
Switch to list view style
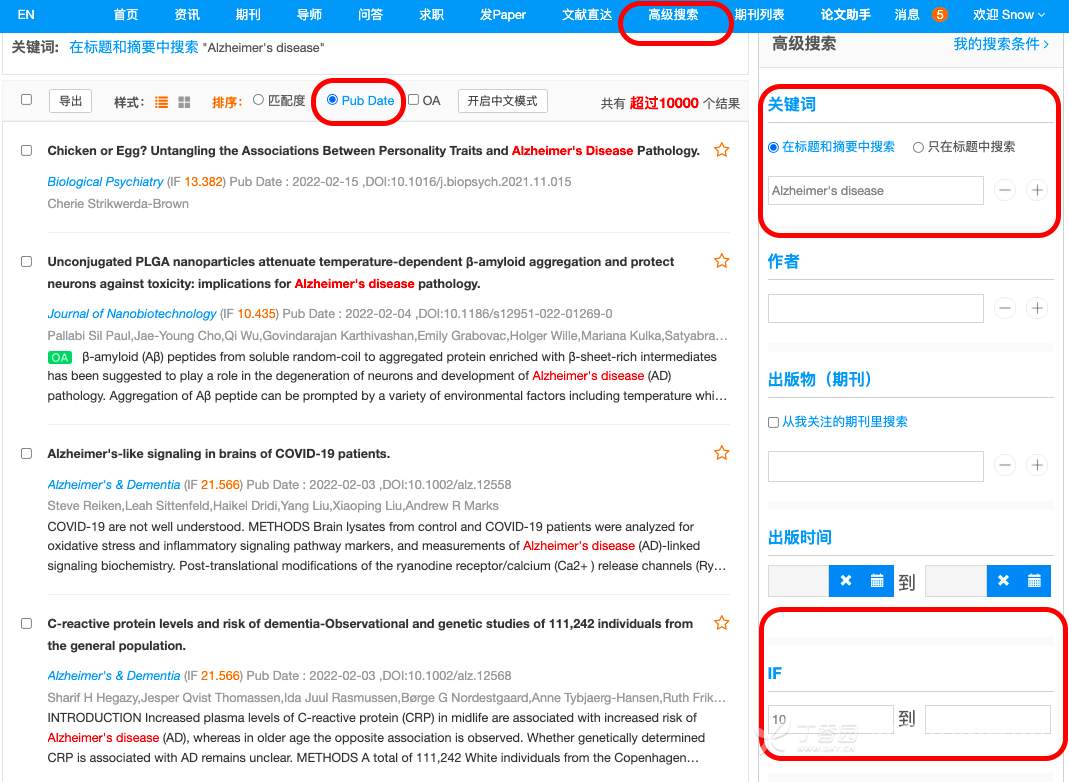(x=162, y=102)
